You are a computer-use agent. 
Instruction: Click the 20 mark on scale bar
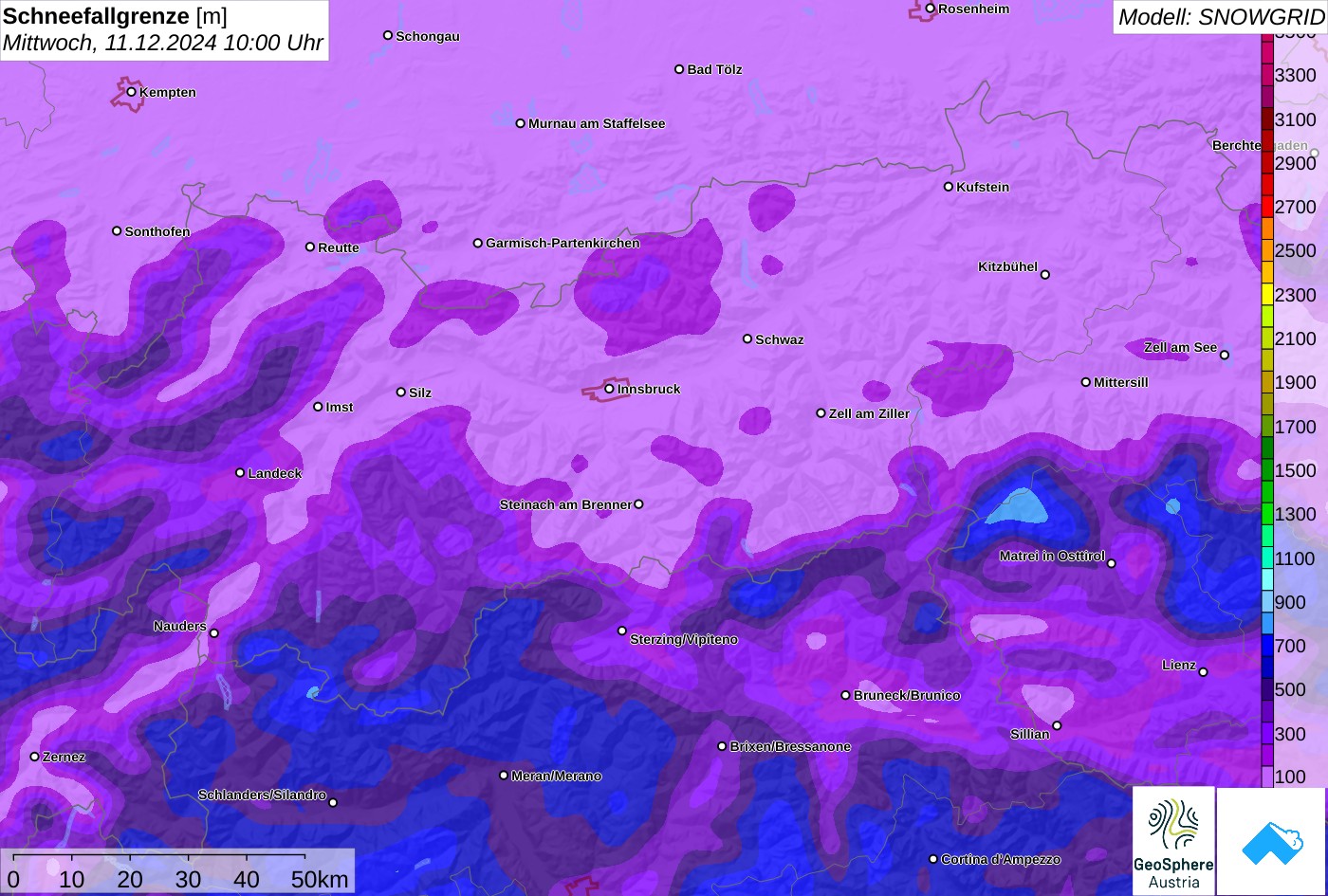tap(130, 879)
